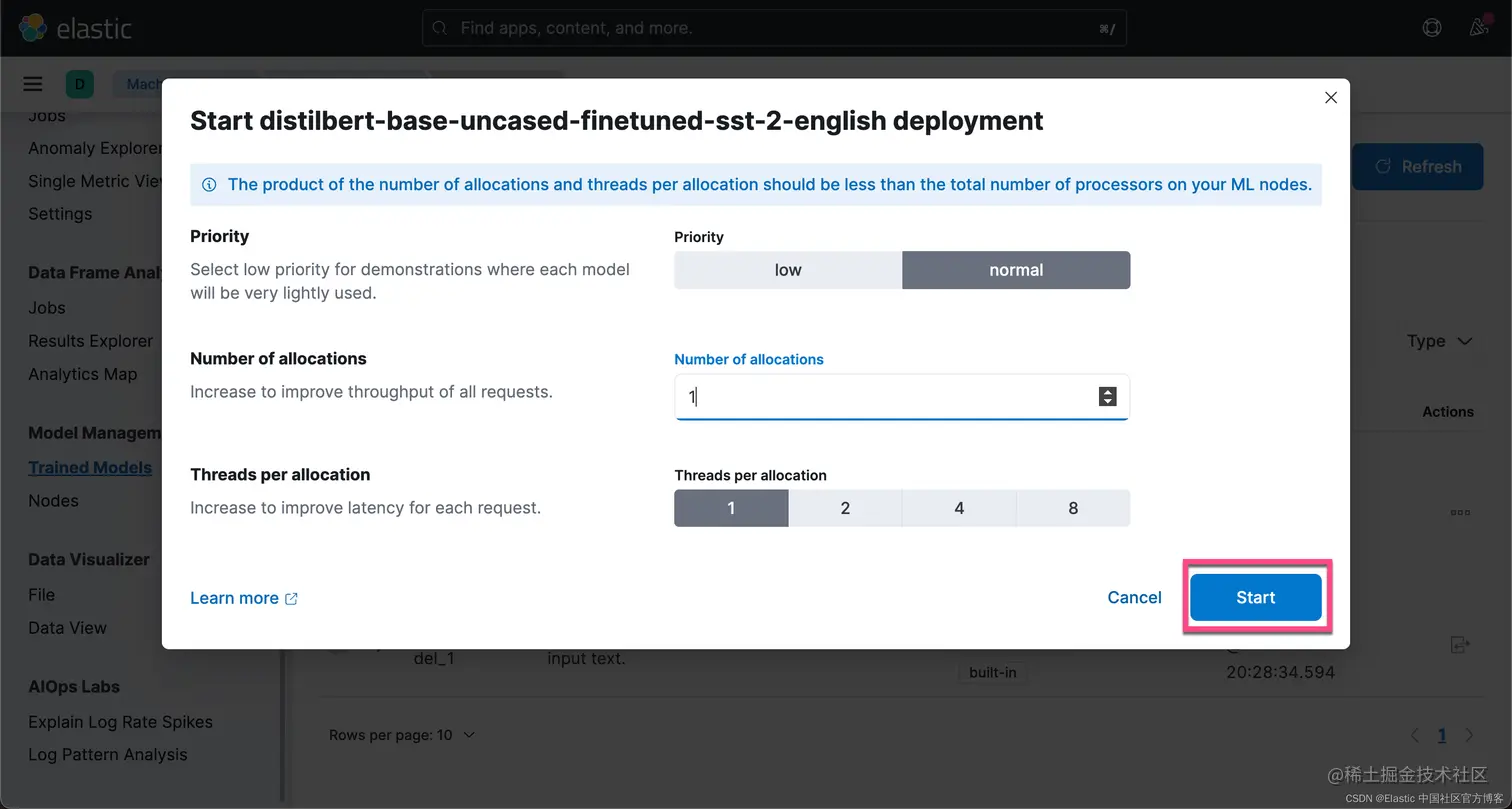Select low priority option
Viewport: 1512px width, 809px height.
[788, 270]
